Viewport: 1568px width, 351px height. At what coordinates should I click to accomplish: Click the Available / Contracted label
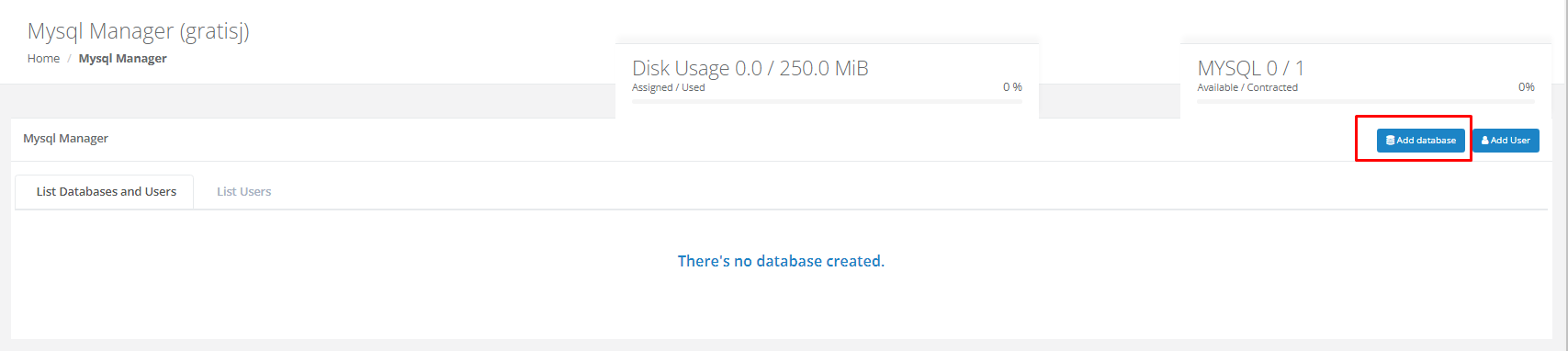coord(1247,87)
